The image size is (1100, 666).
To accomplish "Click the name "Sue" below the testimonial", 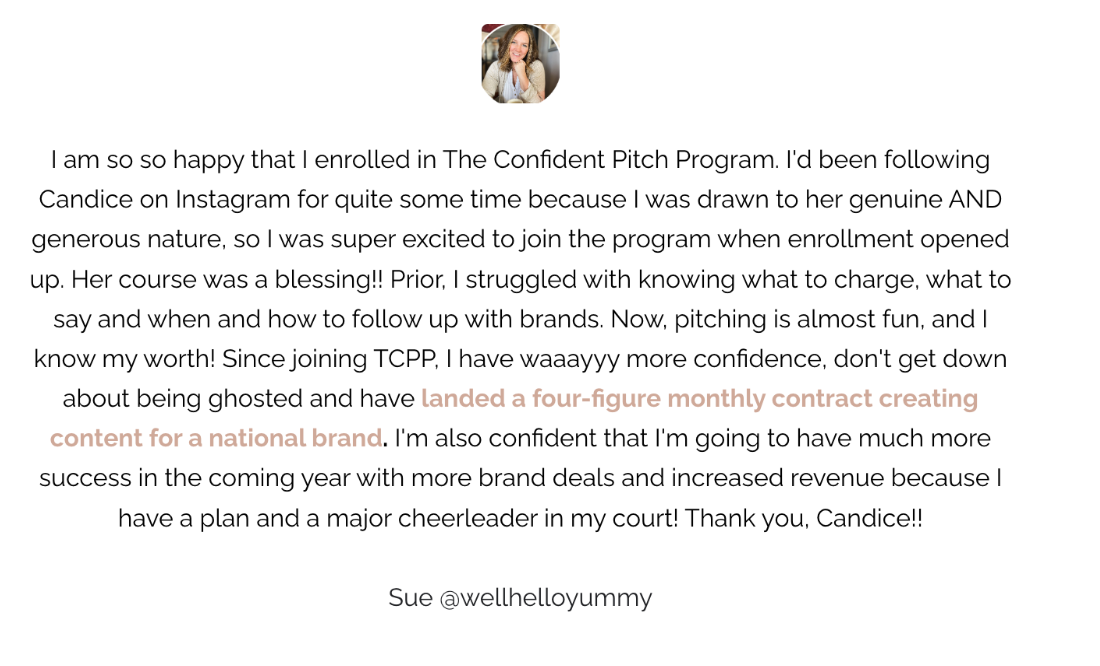I will (x=410, y=598).
